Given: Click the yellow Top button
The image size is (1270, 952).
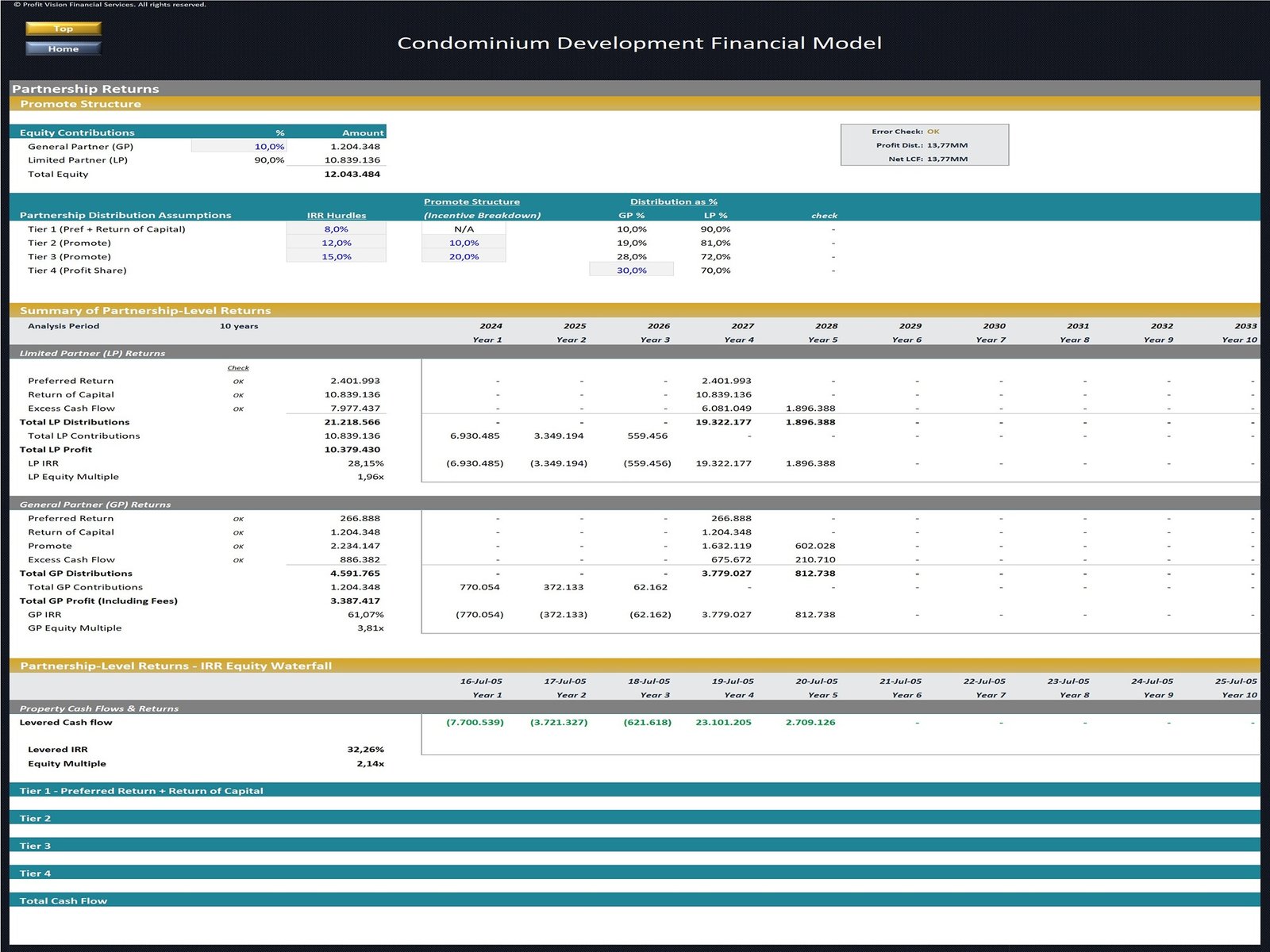Looking at the screenshot, I should coord(63,29).
